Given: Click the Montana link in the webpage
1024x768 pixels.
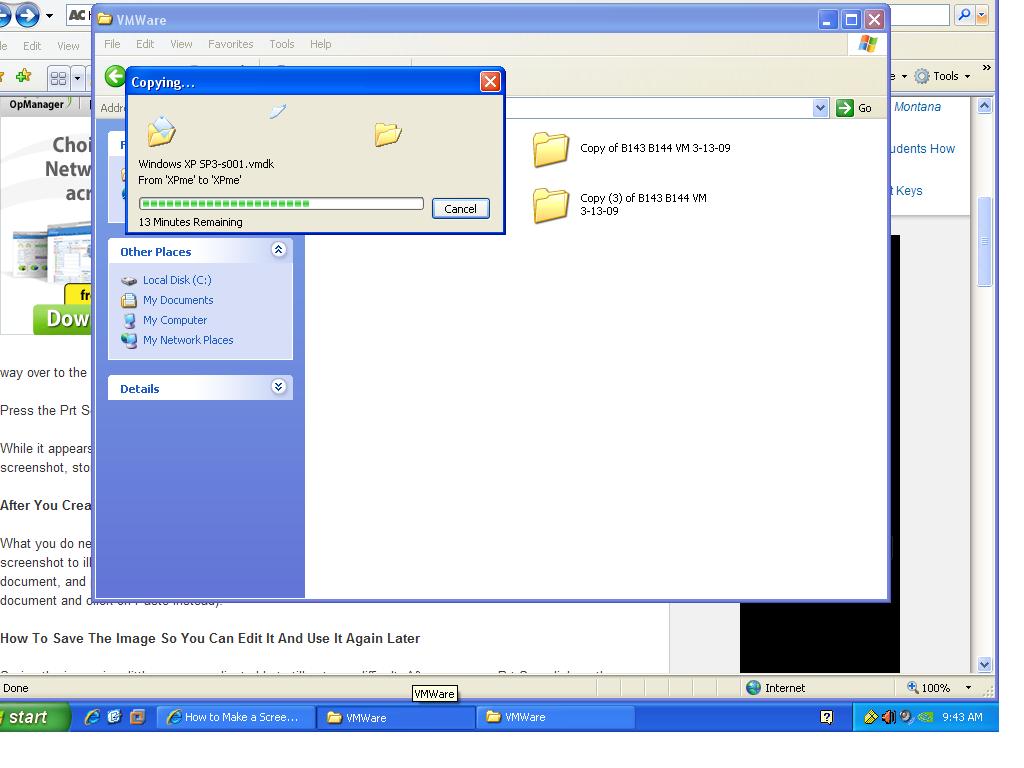Looking at the screenshot, I should point(917,107).
